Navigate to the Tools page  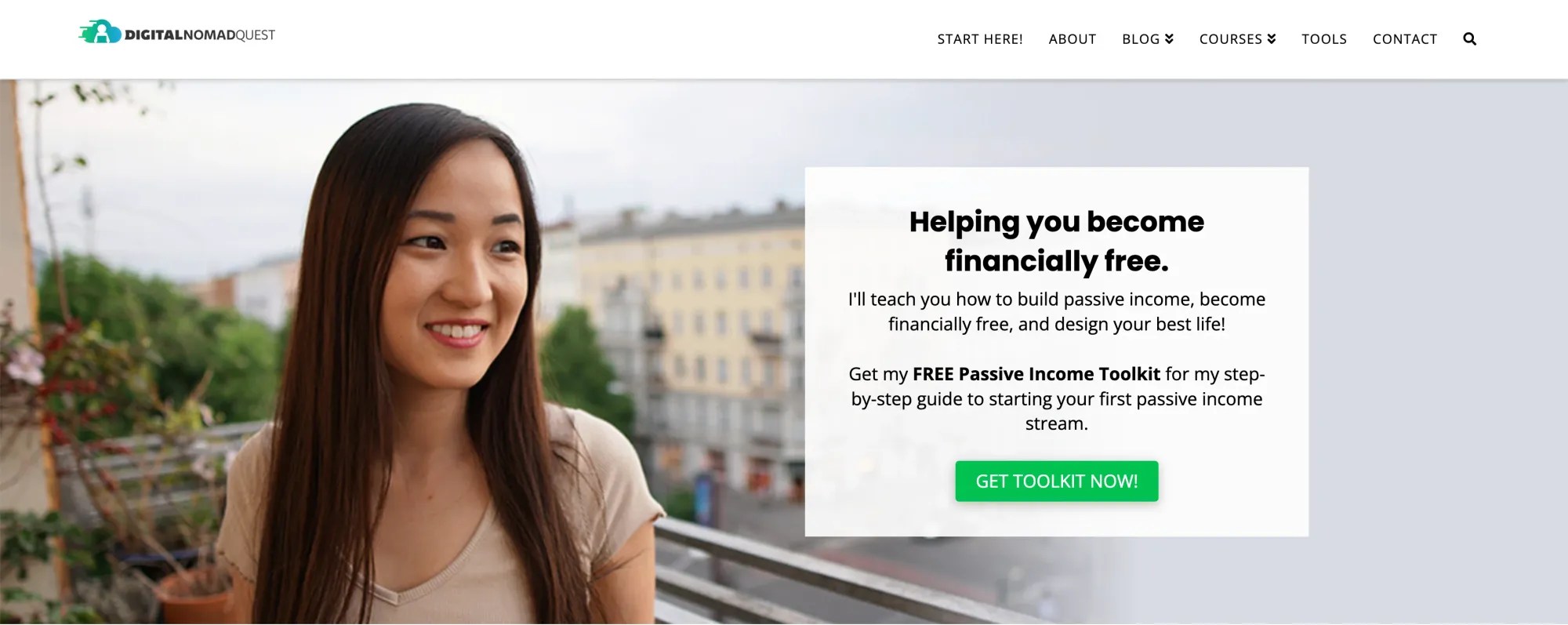point(1324,39)
